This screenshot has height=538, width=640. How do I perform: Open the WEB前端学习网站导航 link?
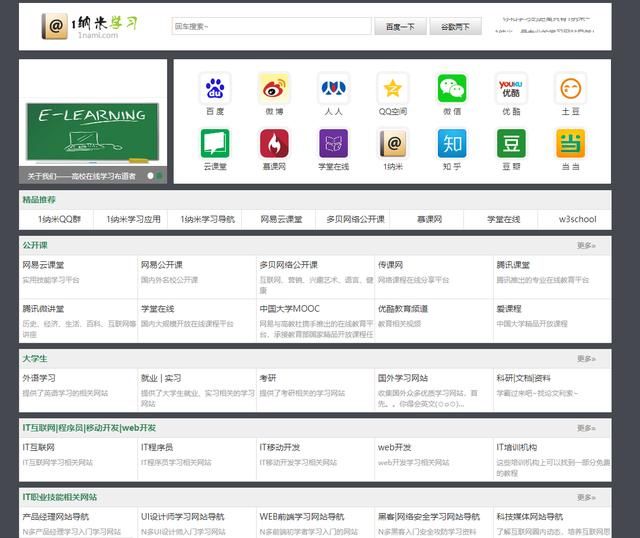pos(302,517)
